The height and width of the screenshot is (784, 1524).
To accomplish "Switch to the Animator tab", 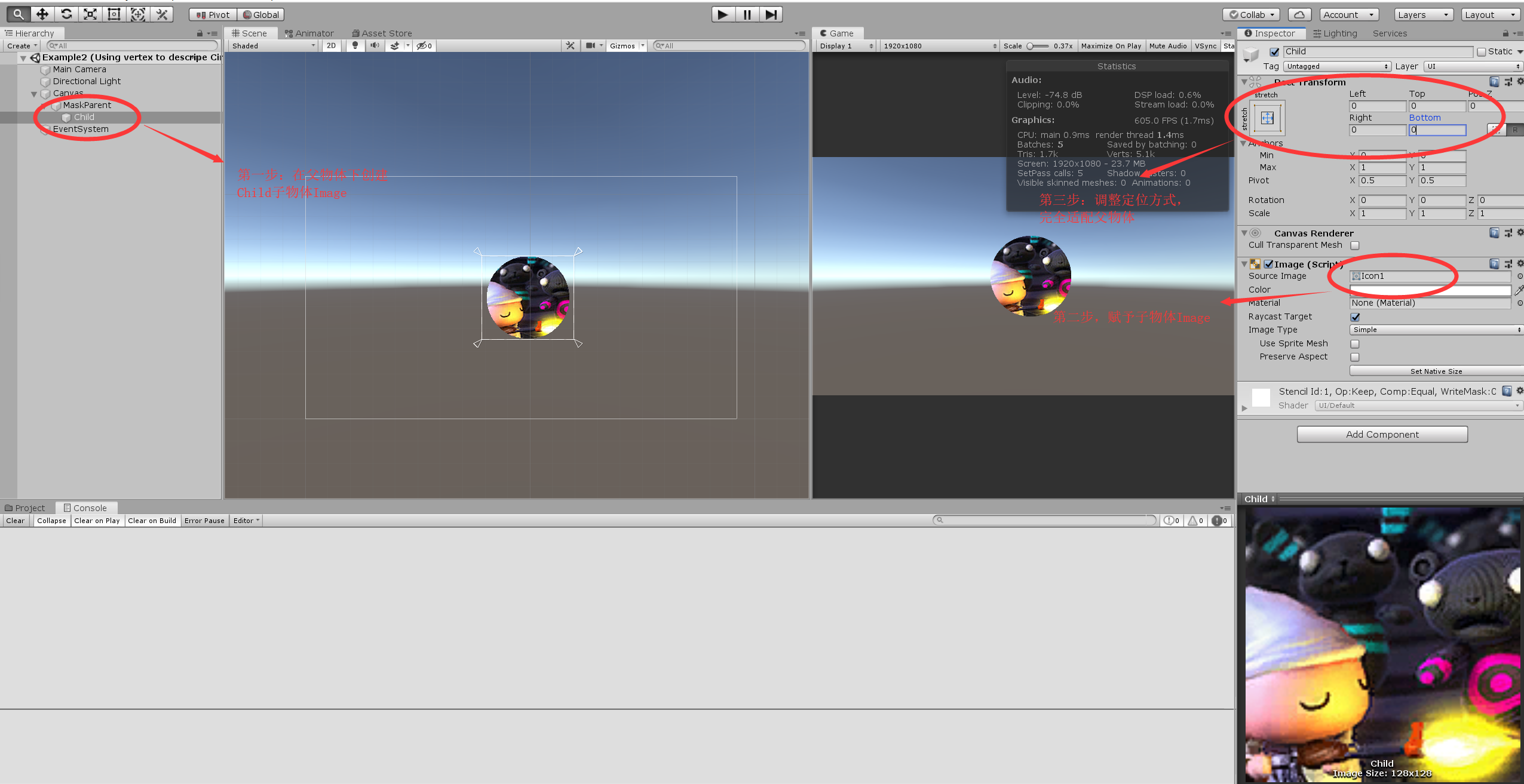I will [x=309, y=33].
